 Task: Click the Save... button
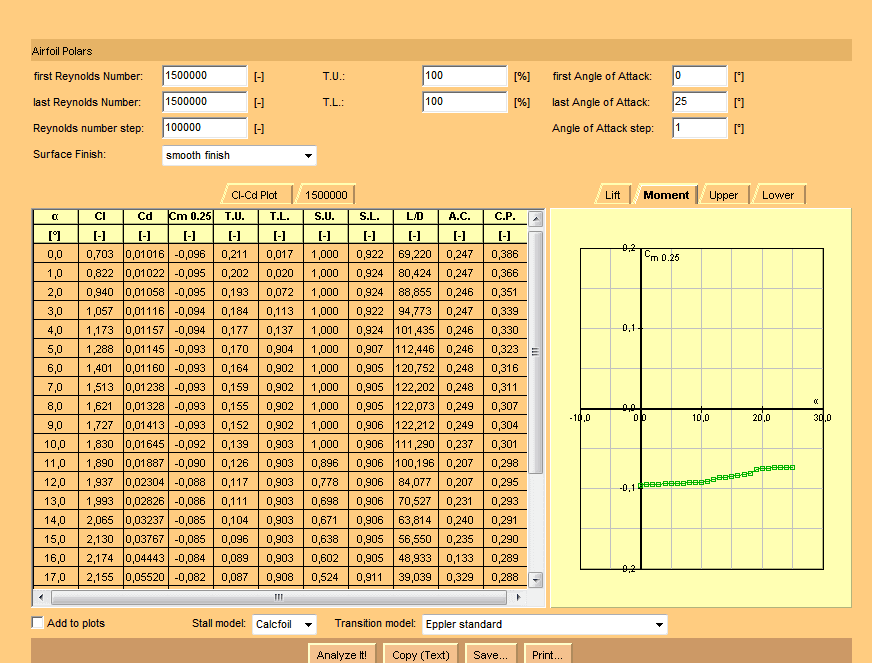point(490,655)
